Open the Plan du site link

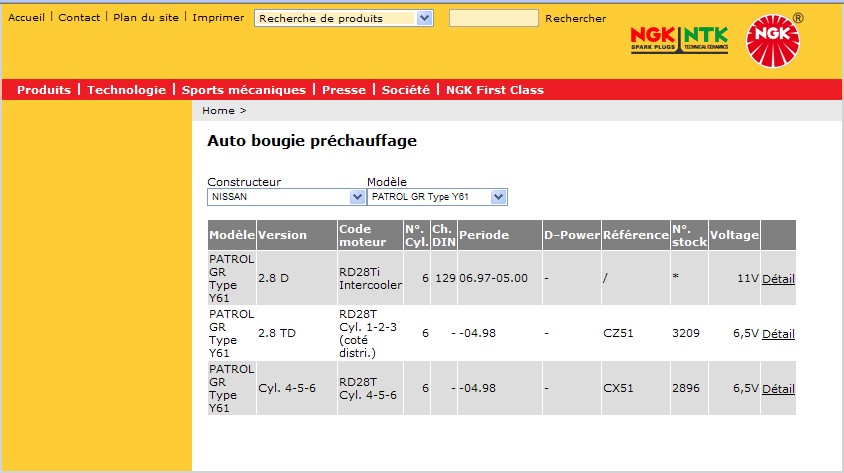(x=146, y=17)
